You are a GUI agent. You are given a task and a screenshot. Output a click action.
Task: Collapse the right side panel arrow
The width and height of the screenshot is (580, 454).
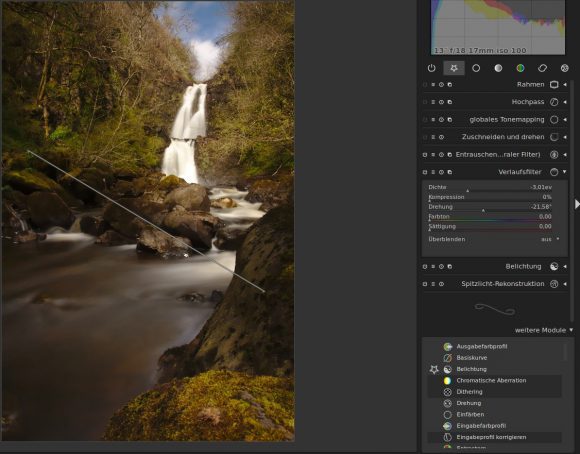(577, 204)
